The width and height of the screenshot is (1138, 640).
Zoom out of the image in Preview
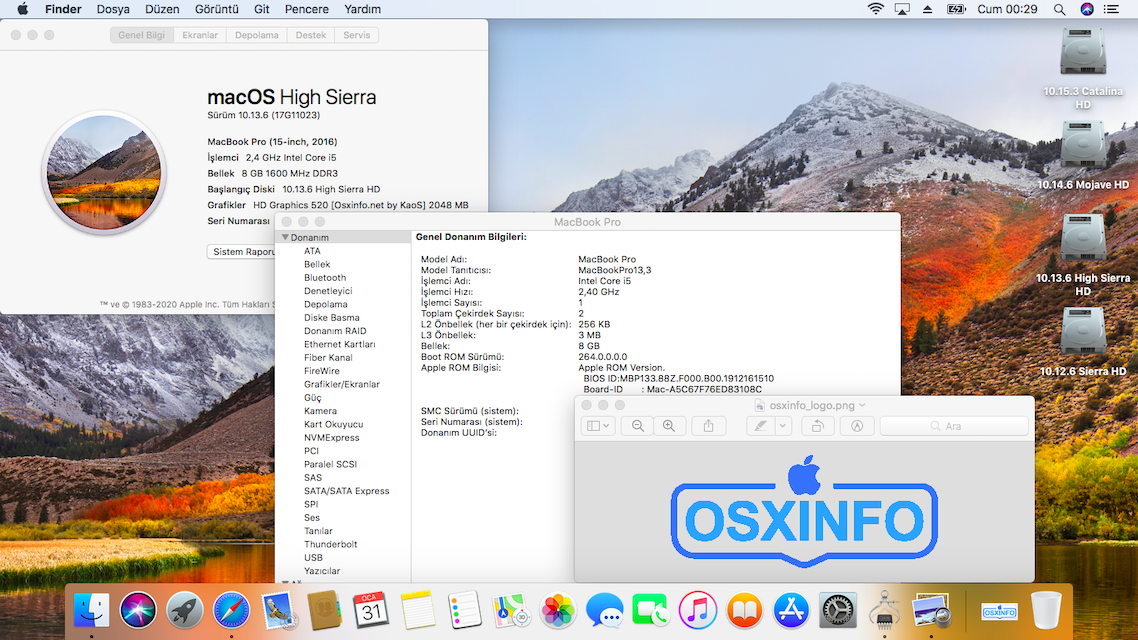click(x=638, y=425)
